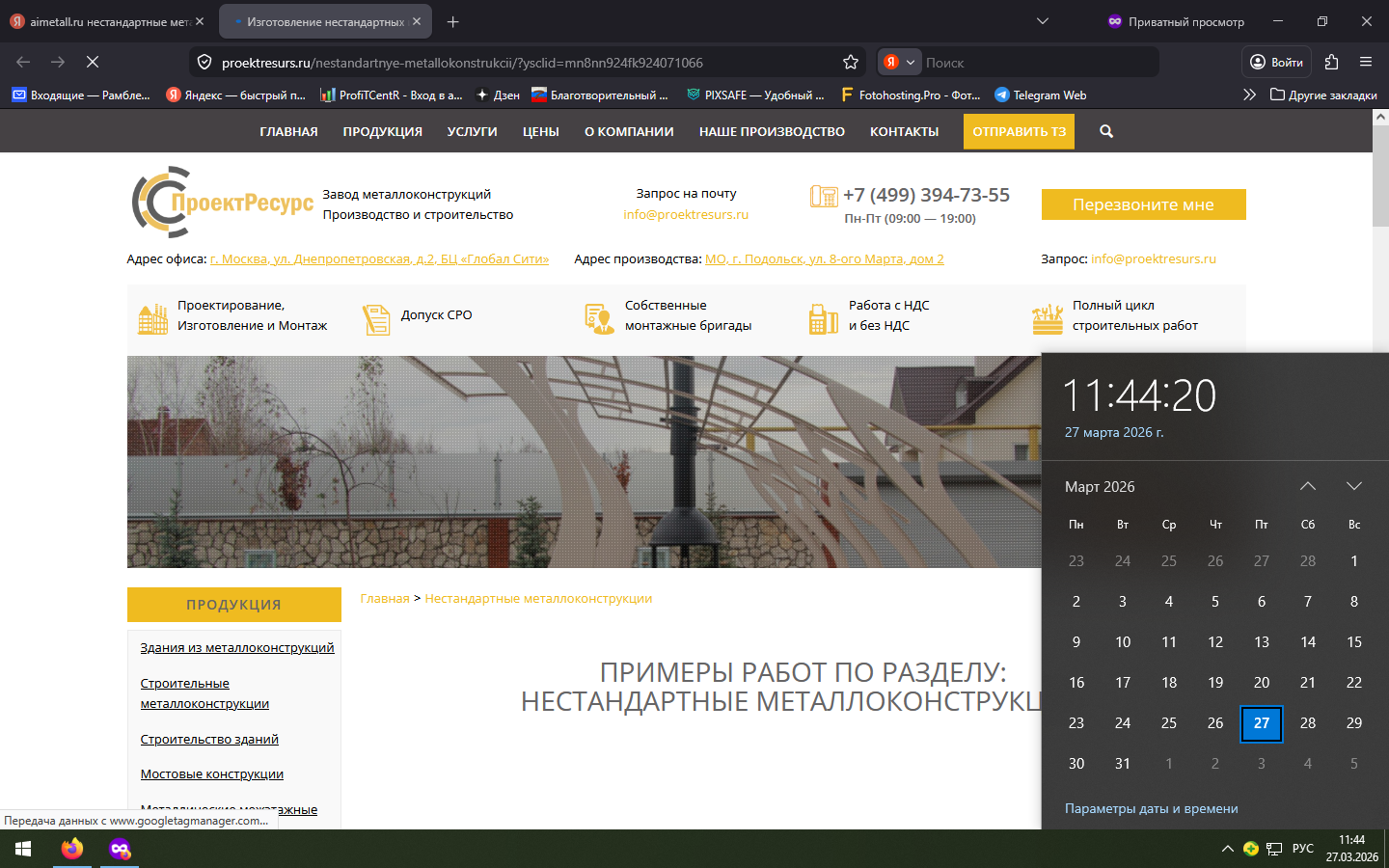The width and height of the screenshot is (1389, 868).
Task: Open a new browser tab
Action: tap(453, 21)
